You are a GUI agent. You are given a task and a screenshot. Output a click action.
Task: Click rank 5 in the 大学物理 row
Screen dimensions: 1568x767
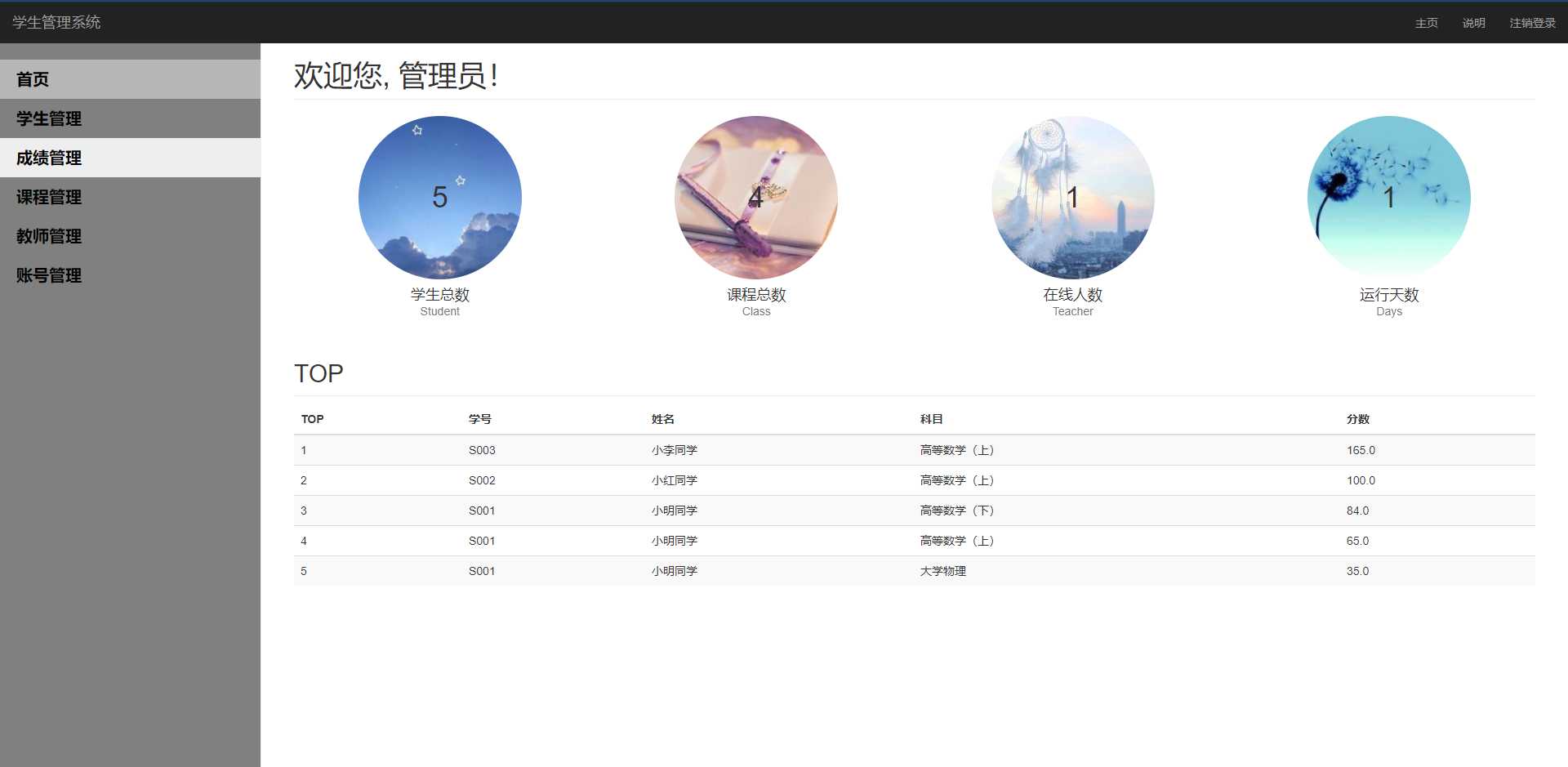[x=304, y=571]
